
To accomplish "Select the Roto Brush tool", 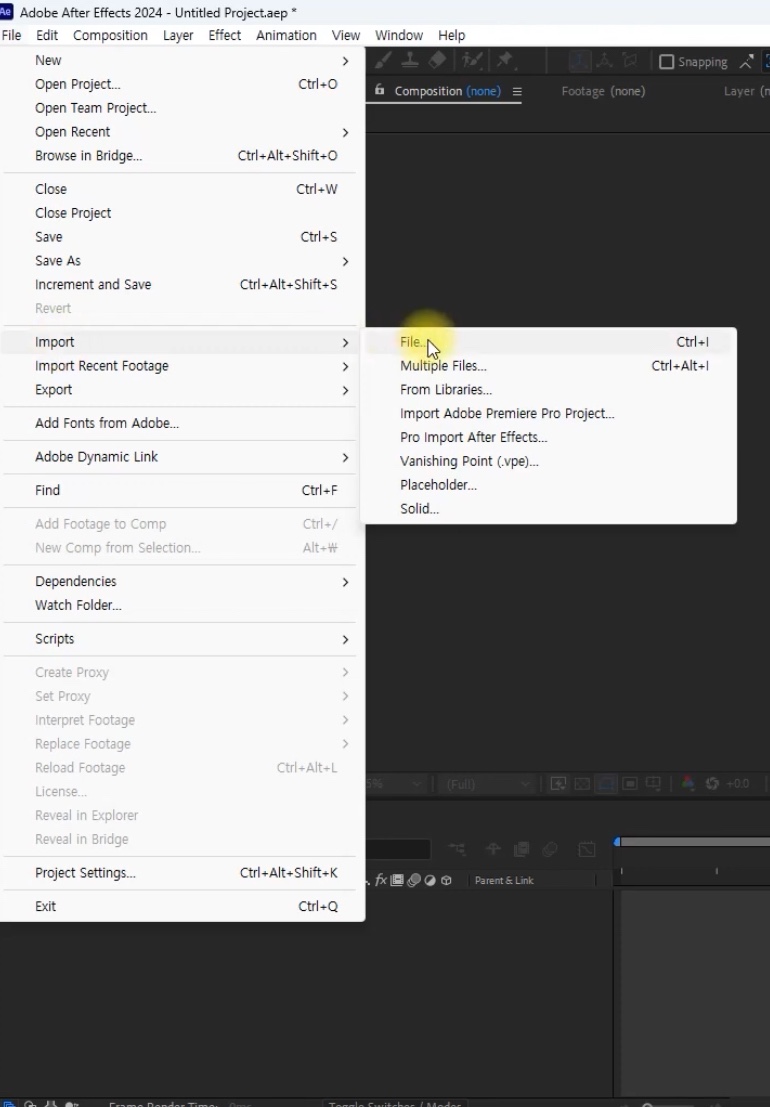I will (471, 61).
